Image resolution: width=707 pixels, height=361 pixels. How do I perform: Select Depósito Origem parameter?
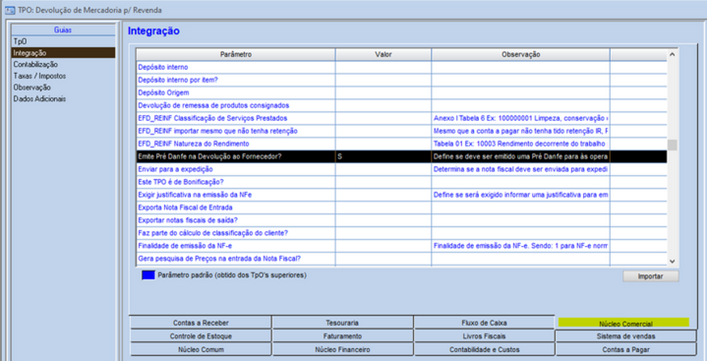tap(401, 93)
